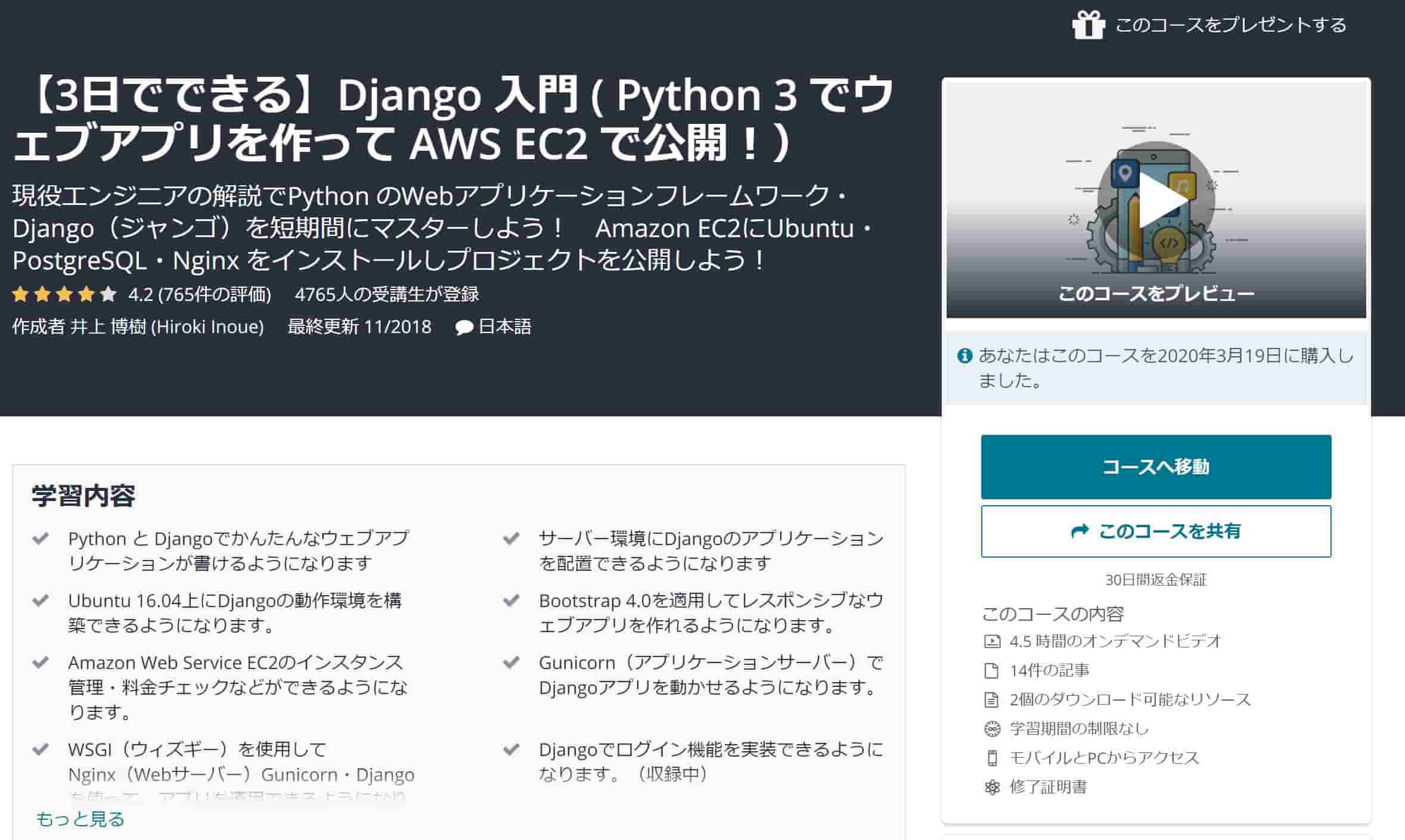Screen dimensions: 1405x840
Task: Click Djangoでログイン機能を実装 learning item text
Action: coord(711,762)
